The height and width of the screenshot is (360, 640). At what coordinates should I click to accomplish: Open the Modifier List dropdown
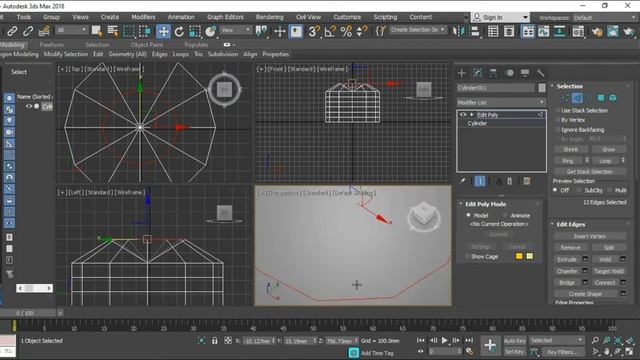[x=501, y=102]
